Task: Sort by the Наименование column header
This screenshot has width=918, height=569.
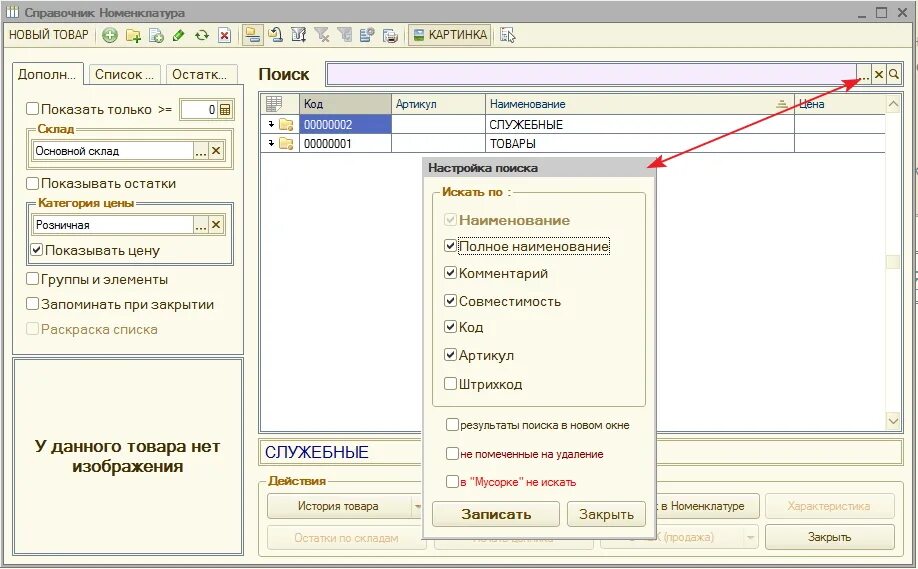Action: 639,104
